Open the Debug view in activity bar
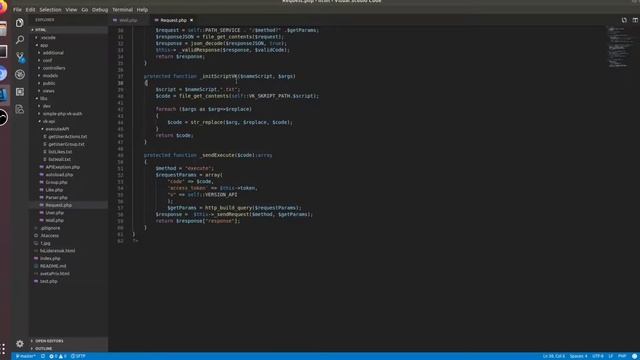 [x=20, y=74]
